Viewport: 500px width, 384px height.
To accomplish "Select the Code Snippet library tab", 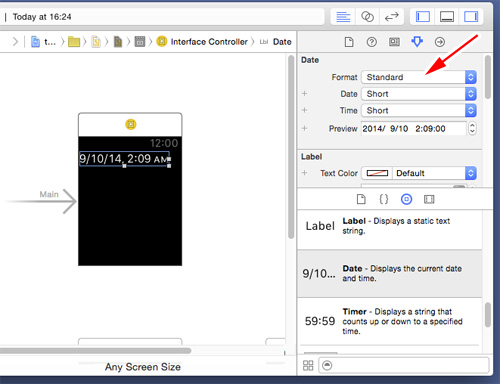I will pyautogui.click(x=384, y=199).
